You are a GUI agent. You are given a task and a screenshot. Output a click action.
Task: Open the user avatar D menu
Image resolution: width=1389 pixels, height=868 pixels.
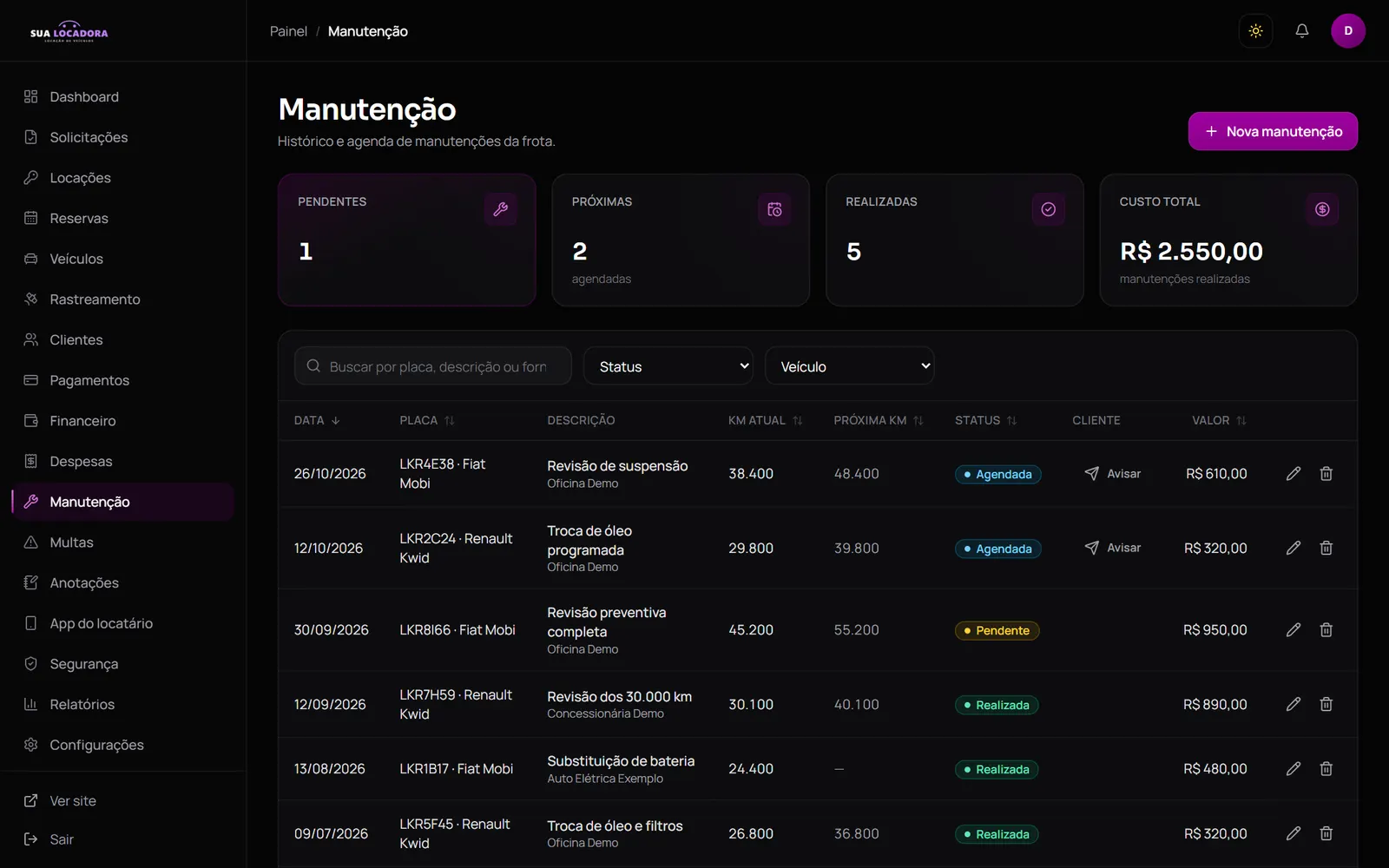click(x=1347, y=31)
